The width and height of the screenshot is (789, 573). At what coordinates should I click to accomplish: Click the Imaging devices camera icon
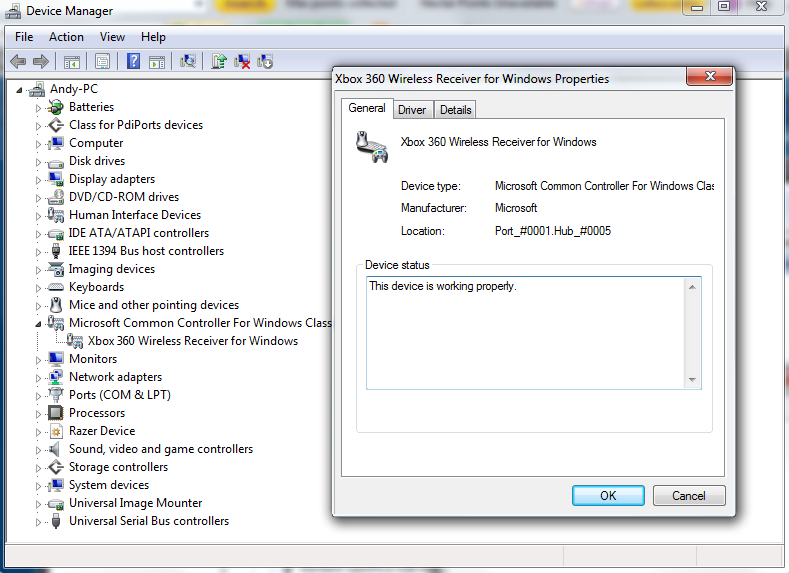56,269
